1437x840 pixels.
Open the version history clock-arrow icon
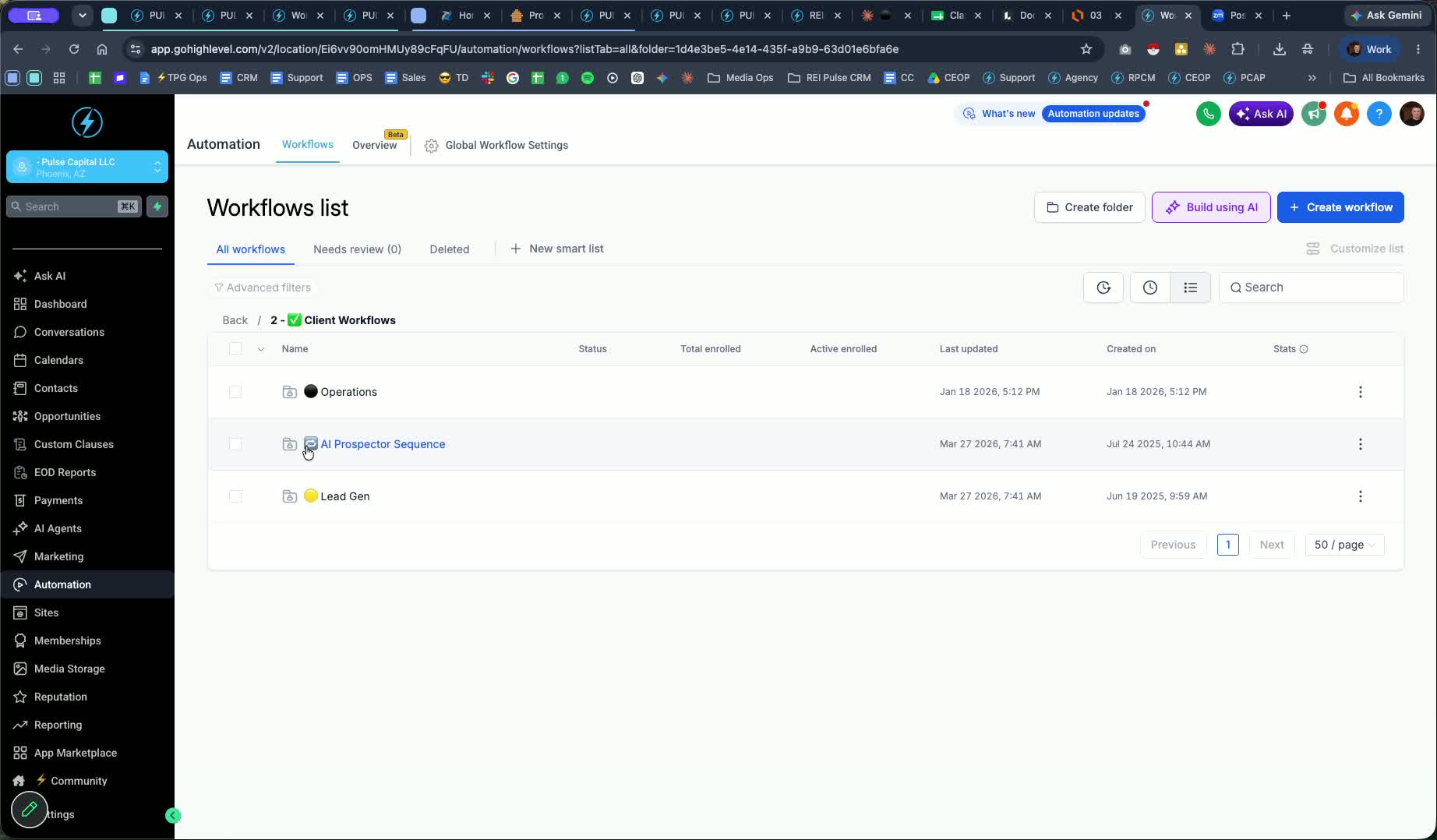tap(1103, 288)
